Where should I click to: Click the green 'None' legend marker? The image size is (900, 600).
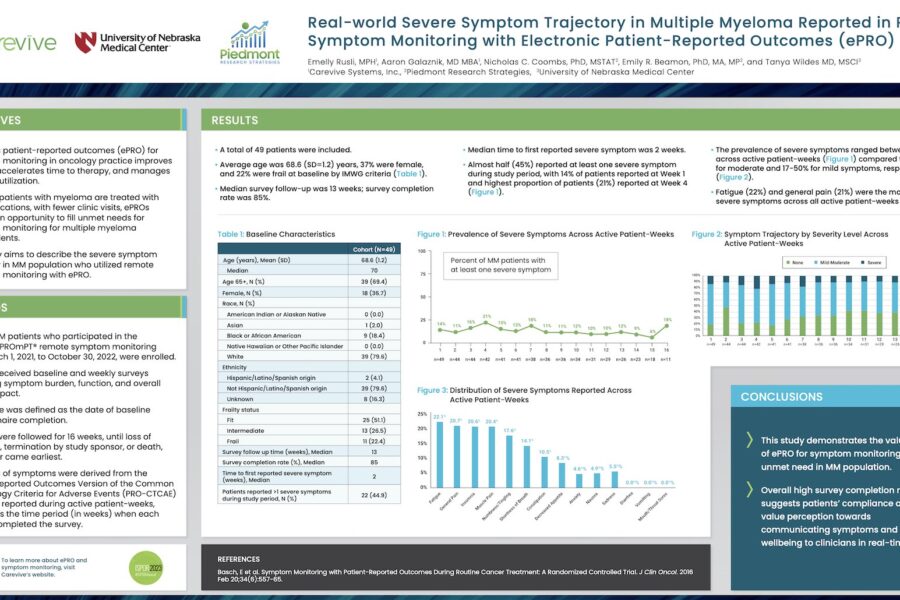tap(790, 263)
